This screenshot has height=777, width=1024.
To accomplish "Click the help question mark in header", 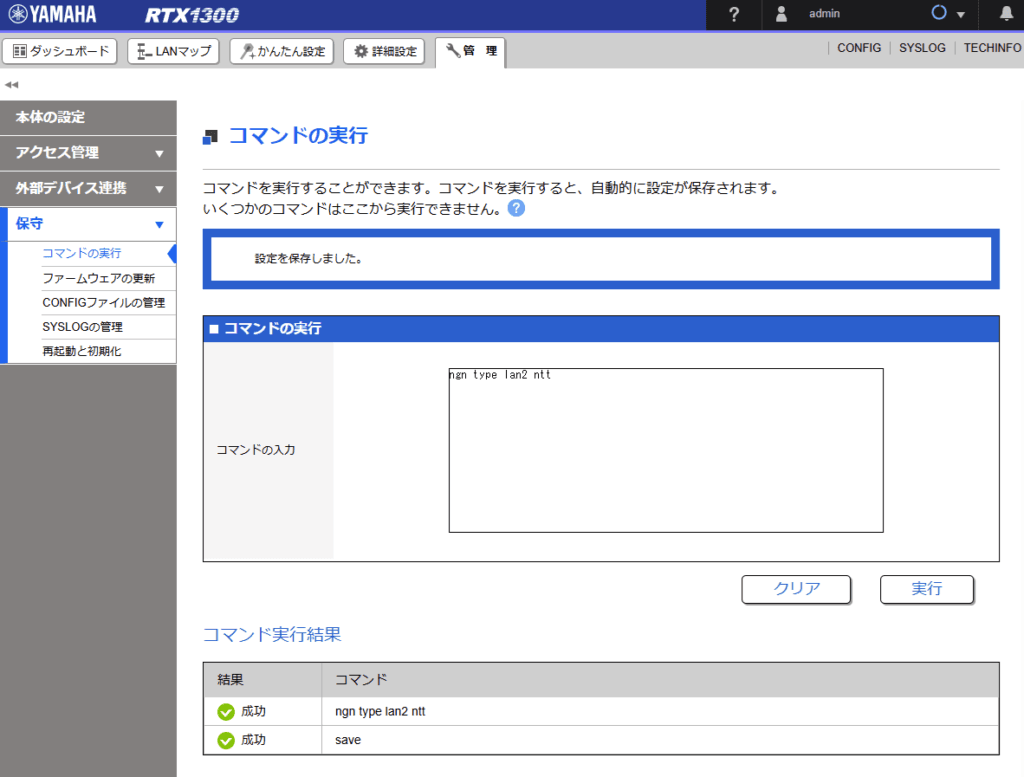I will (x=734, y=14).
